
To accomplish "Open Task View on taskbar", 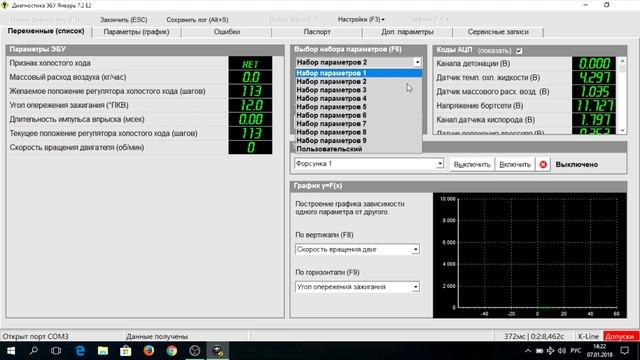I will [56, 351].
